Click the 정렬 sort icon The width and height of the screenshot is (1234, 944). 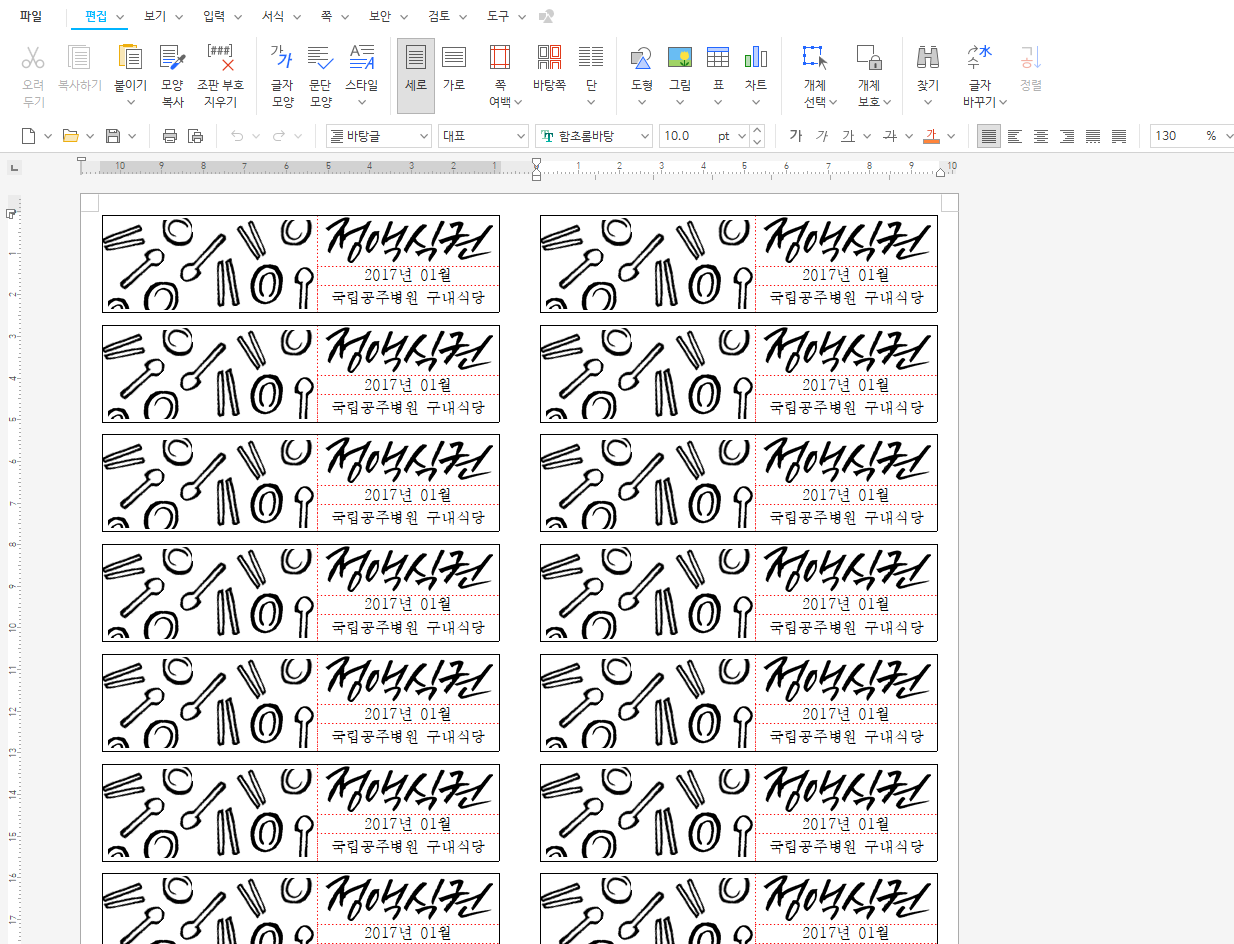pos(1031,58)
